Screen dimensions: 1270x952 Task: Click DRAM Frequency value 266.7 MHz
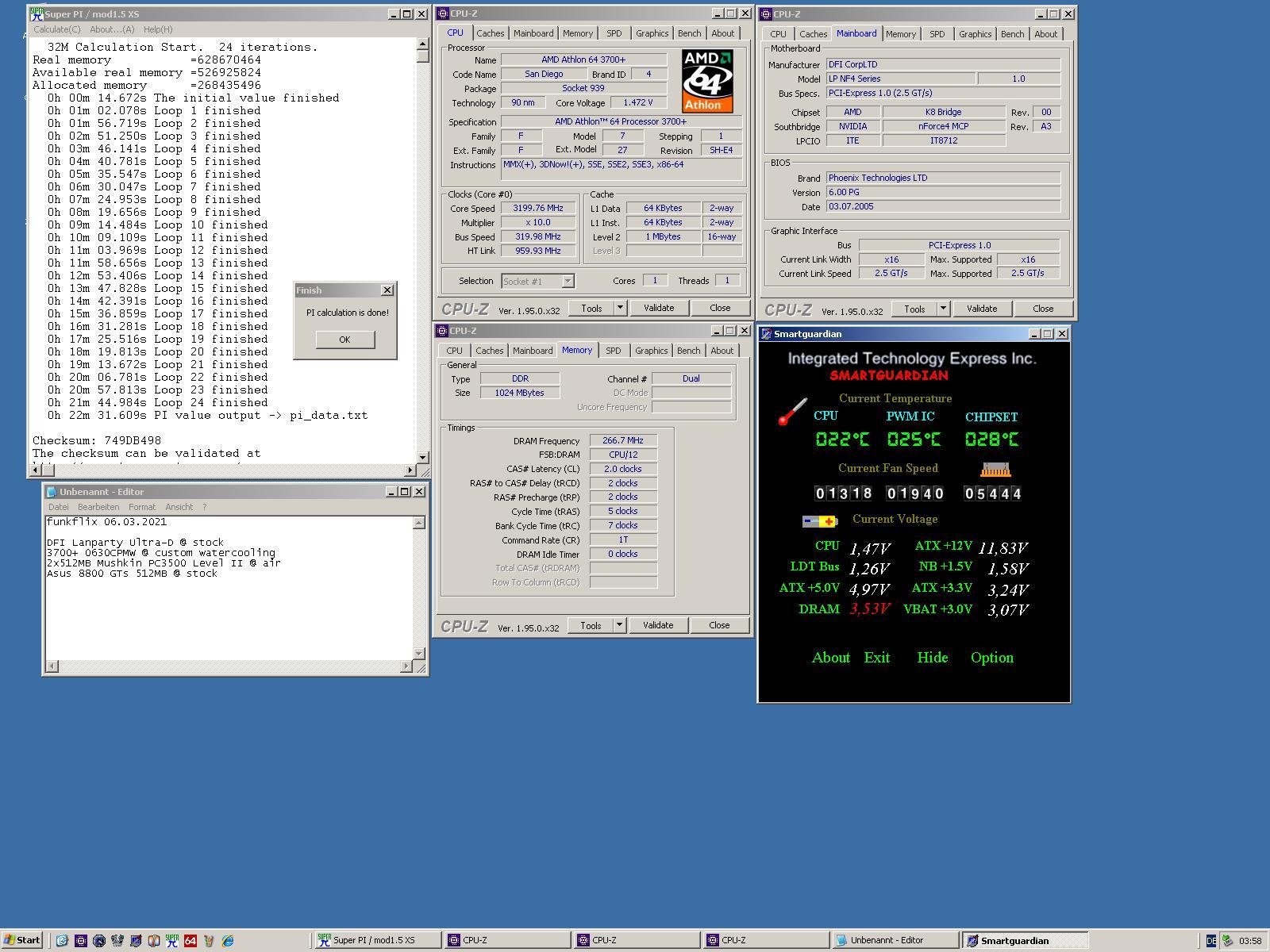tap(623, 440)
